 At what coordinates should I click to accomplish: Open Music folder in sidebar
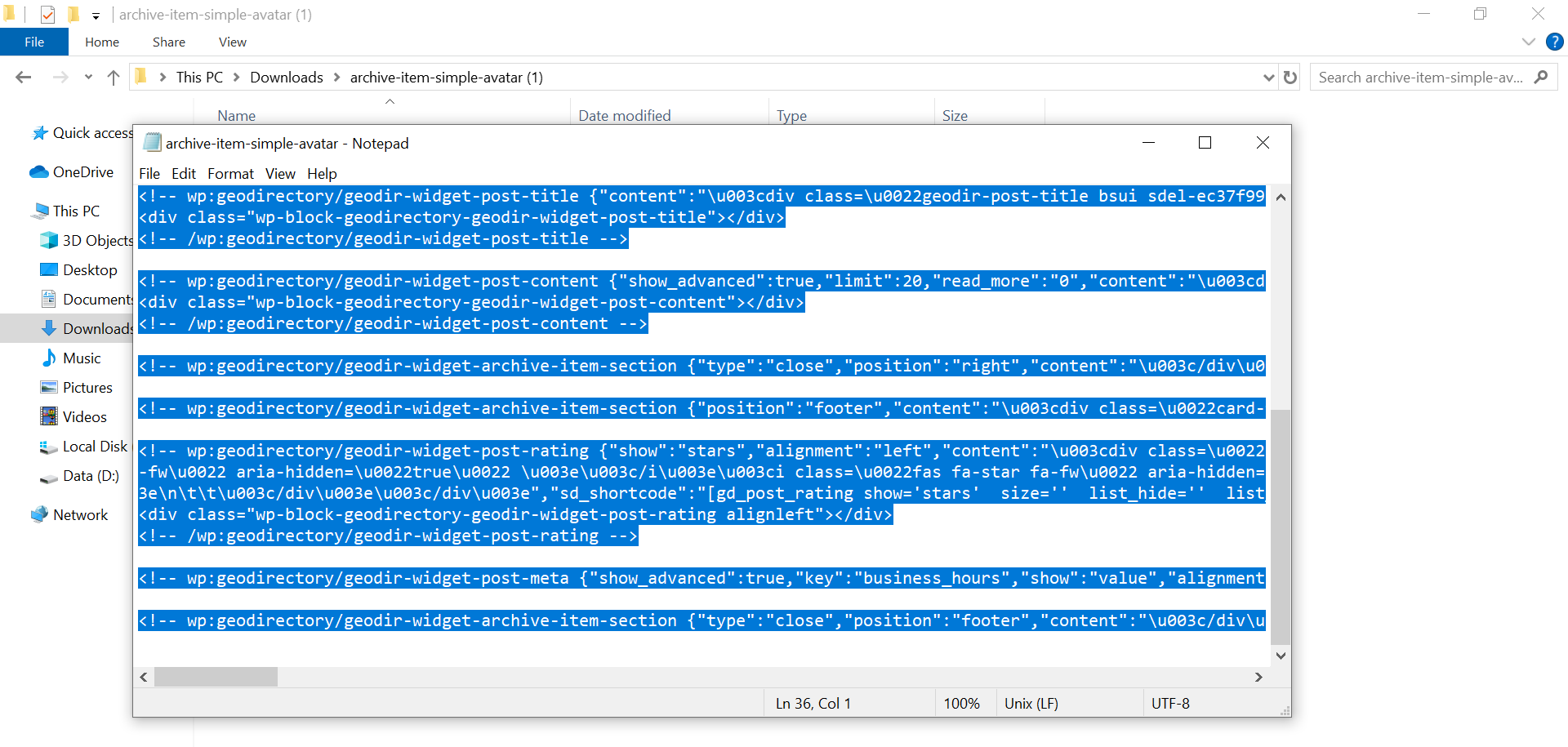(x=71, y=358)
